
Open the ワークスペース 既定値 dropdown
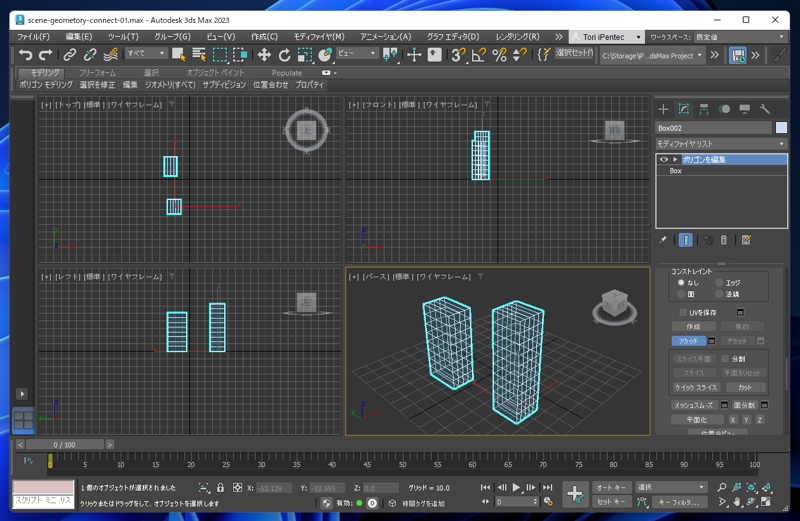click(x=741, y=37)
